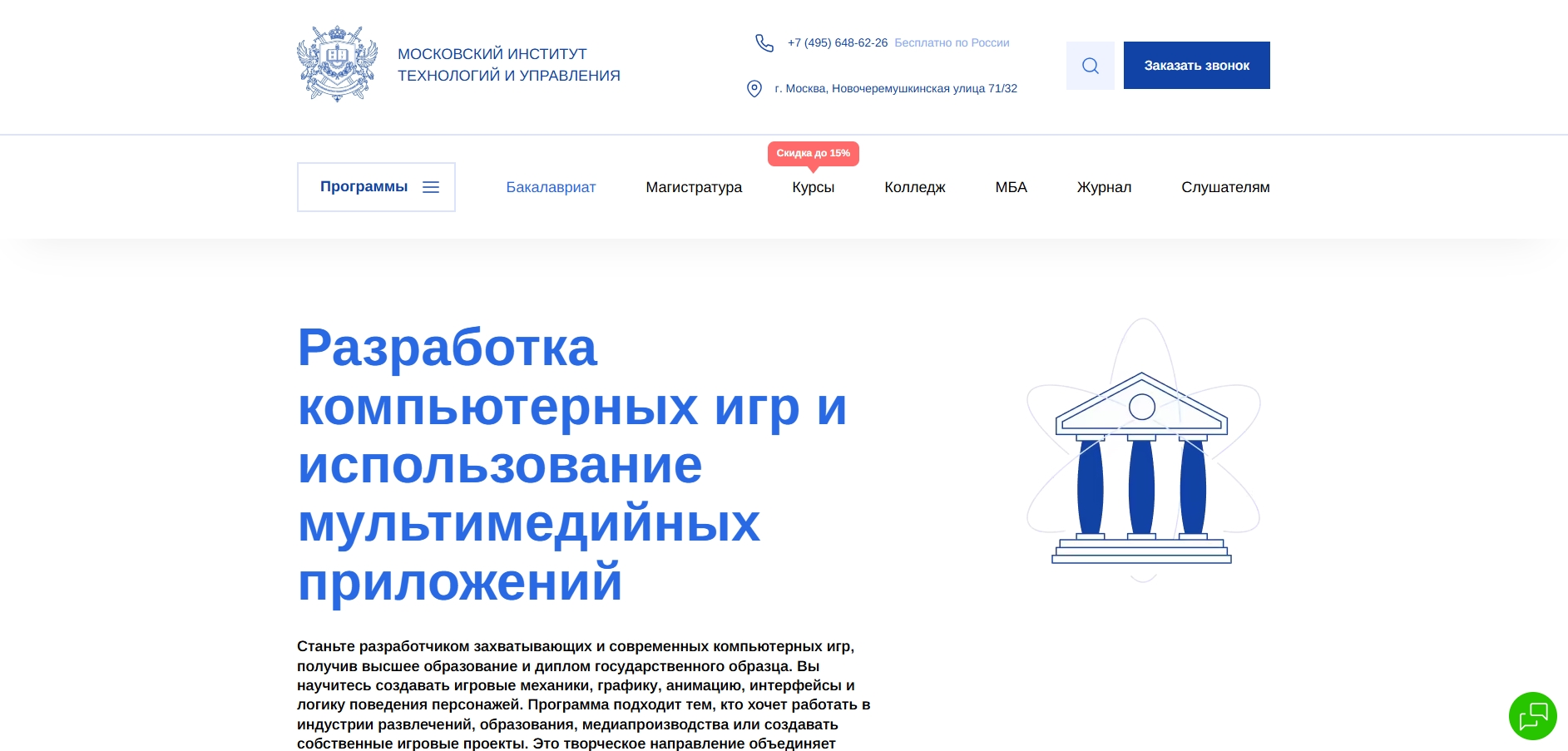The image size is (1568, 751).
Task: Click the institute coat of arms logo
Action: tap(337, 64)
